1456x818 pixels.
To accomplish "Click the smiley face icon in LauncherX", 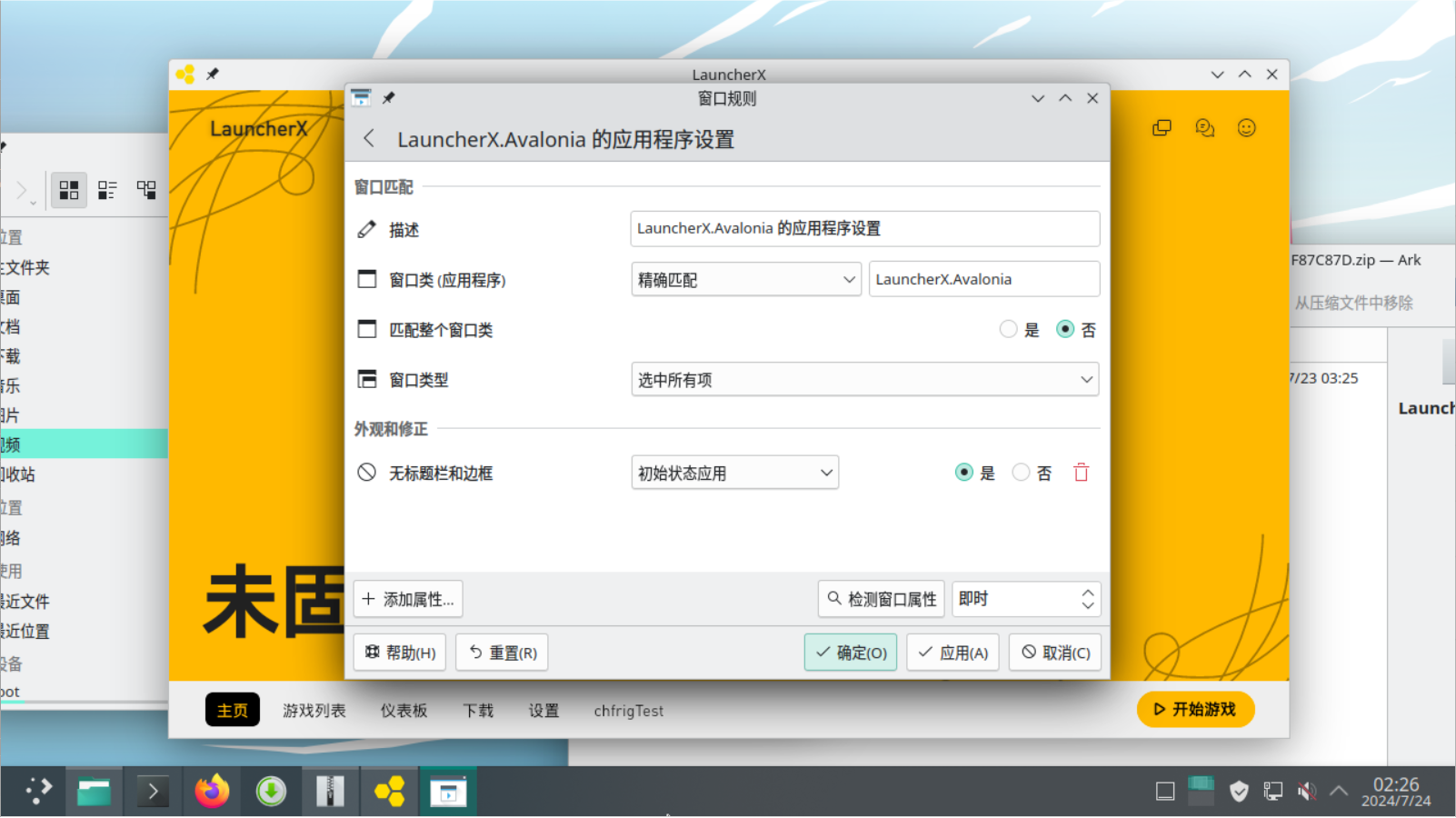I will tap(1247, 128).
